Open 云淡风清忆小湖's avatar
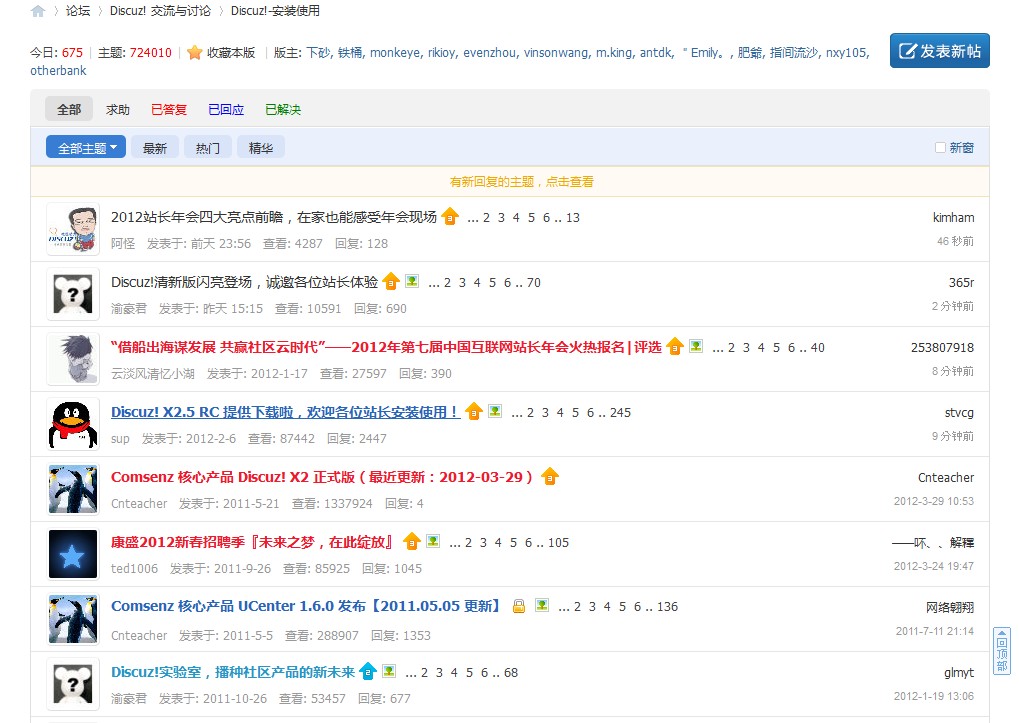Viewport: 1019px width, 723px height. click(x=73, y=359)
